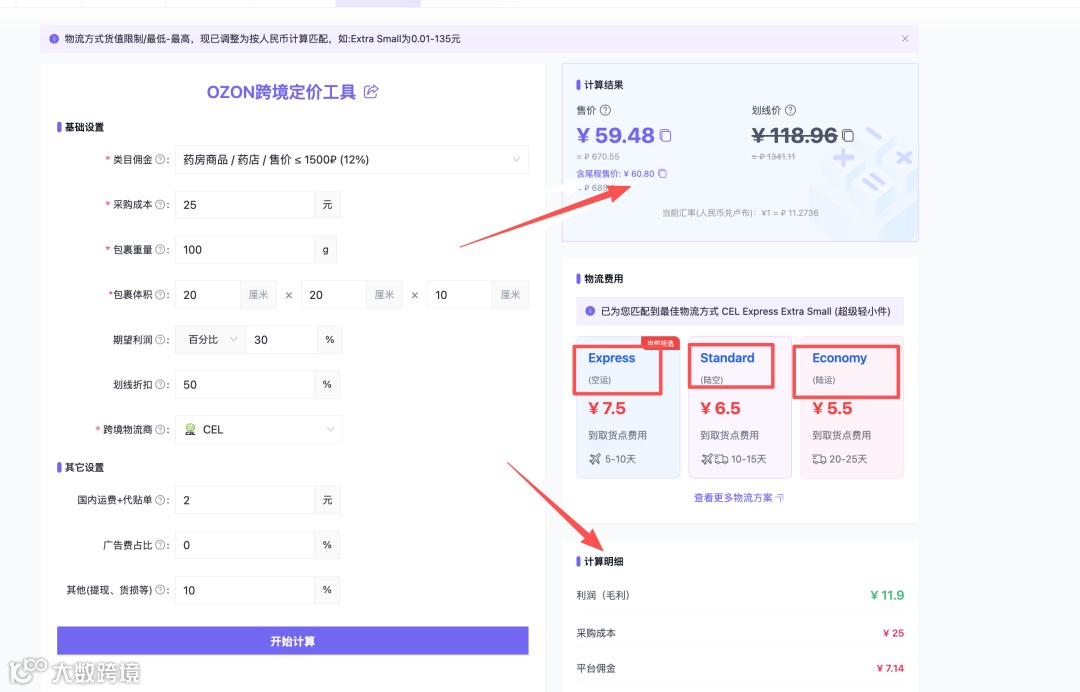Click the 采购成本 input with 25
1080x692 pixels.
tap(245, 205)
